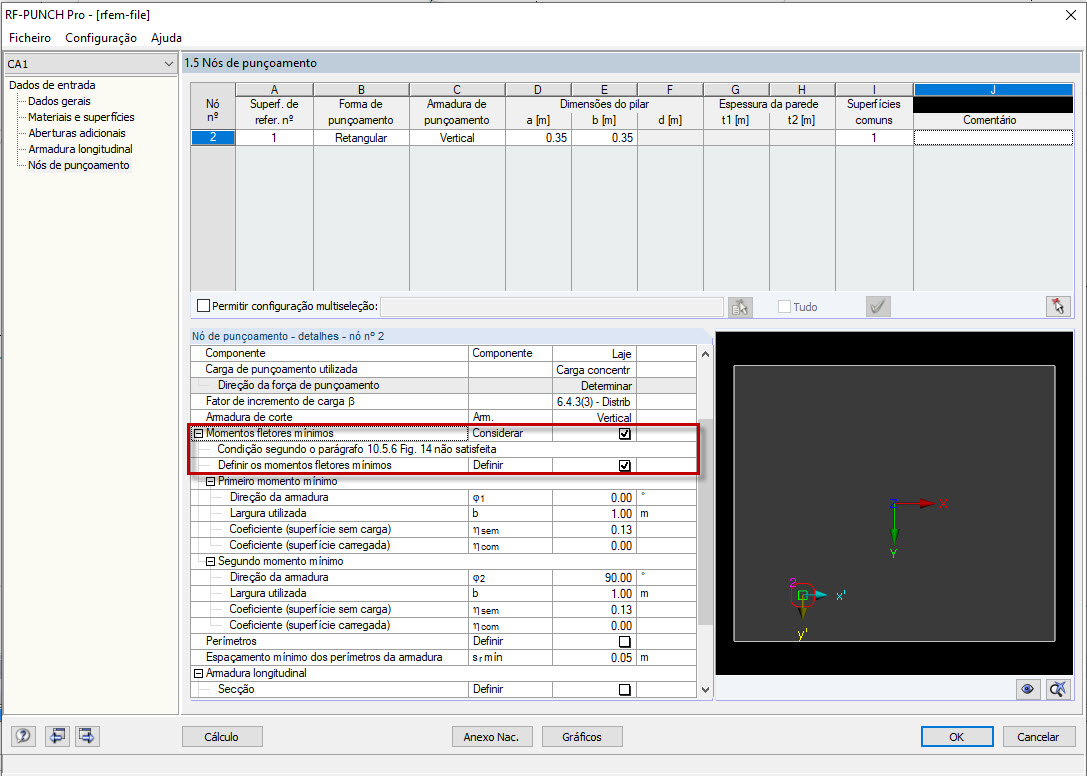Check the Tudo checkbox
The height and width of the screenshot is (776, 1087).
(x=784, y=307)
